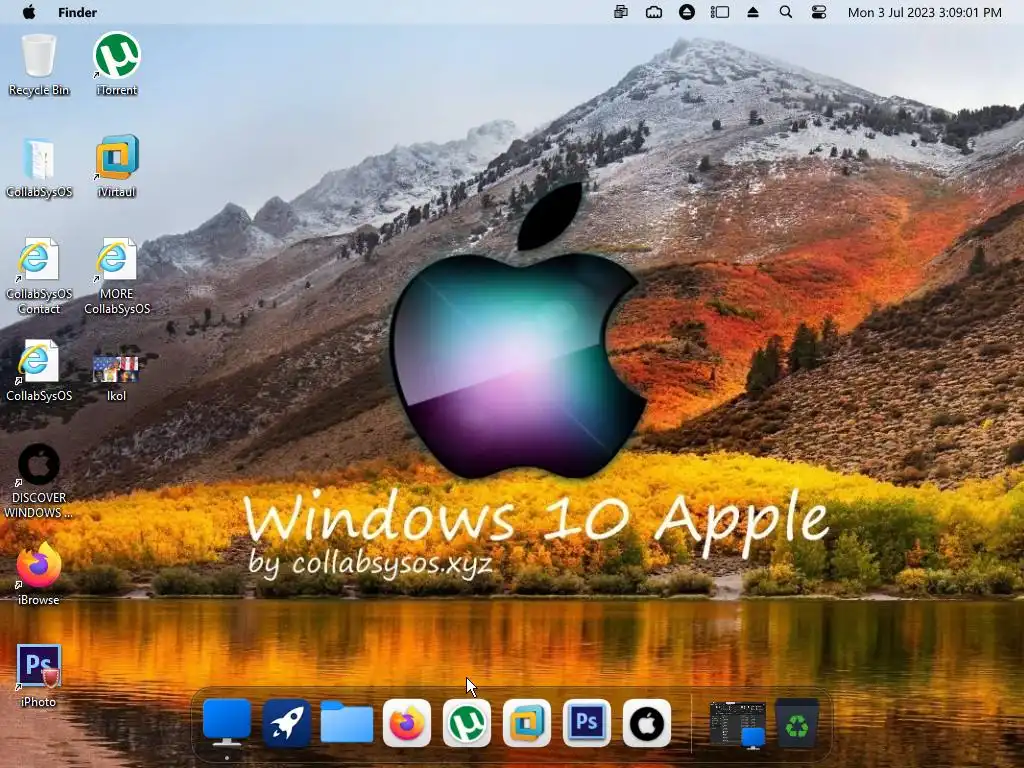Select the DISCOVER WINDOWS apple shortcut

(39, 481)
